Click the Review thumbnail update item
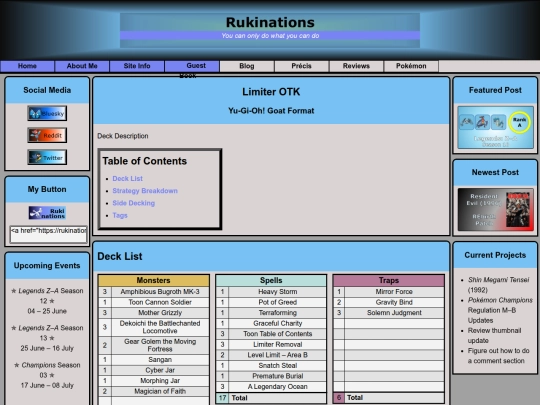540x405 pixels. (494, 335)
